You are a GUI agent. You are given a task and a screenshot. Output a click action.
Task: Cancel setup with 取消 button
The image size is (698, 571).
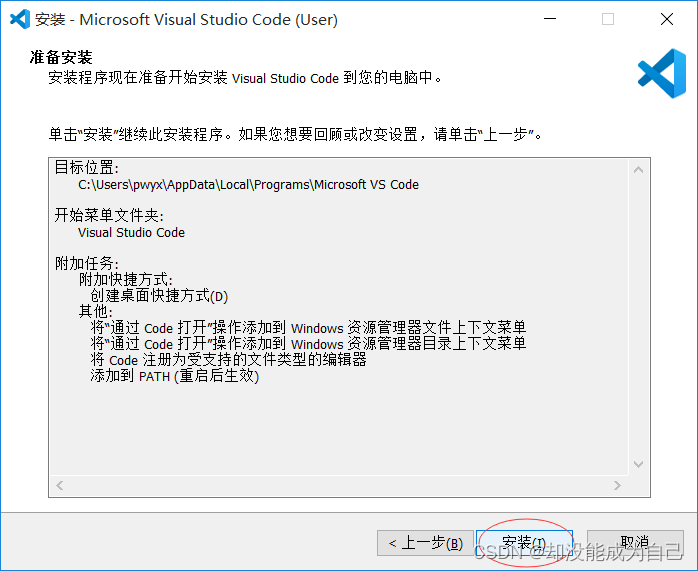coord(635,543)
